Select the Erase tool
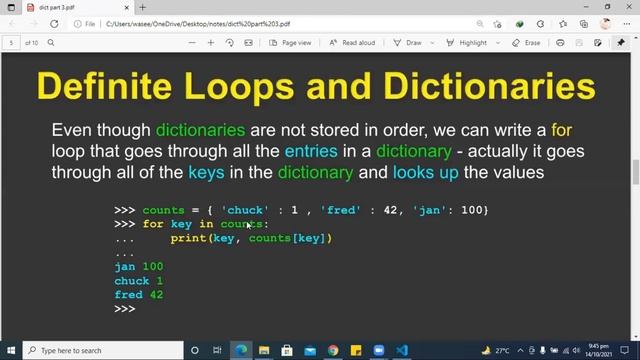The height and width of the screenshot is (360, 640). point(526,42)
